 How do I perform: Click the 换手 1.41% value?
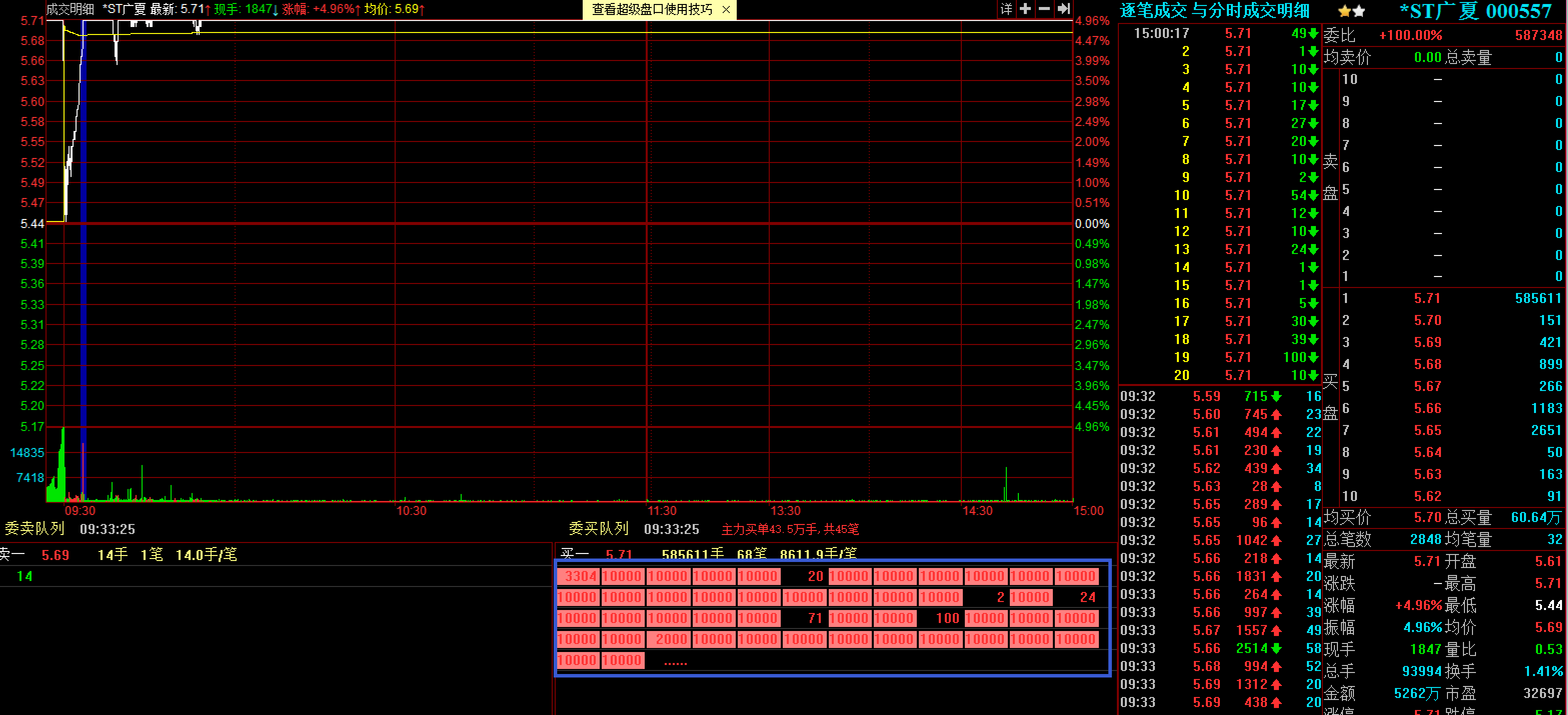point(1543,671)
